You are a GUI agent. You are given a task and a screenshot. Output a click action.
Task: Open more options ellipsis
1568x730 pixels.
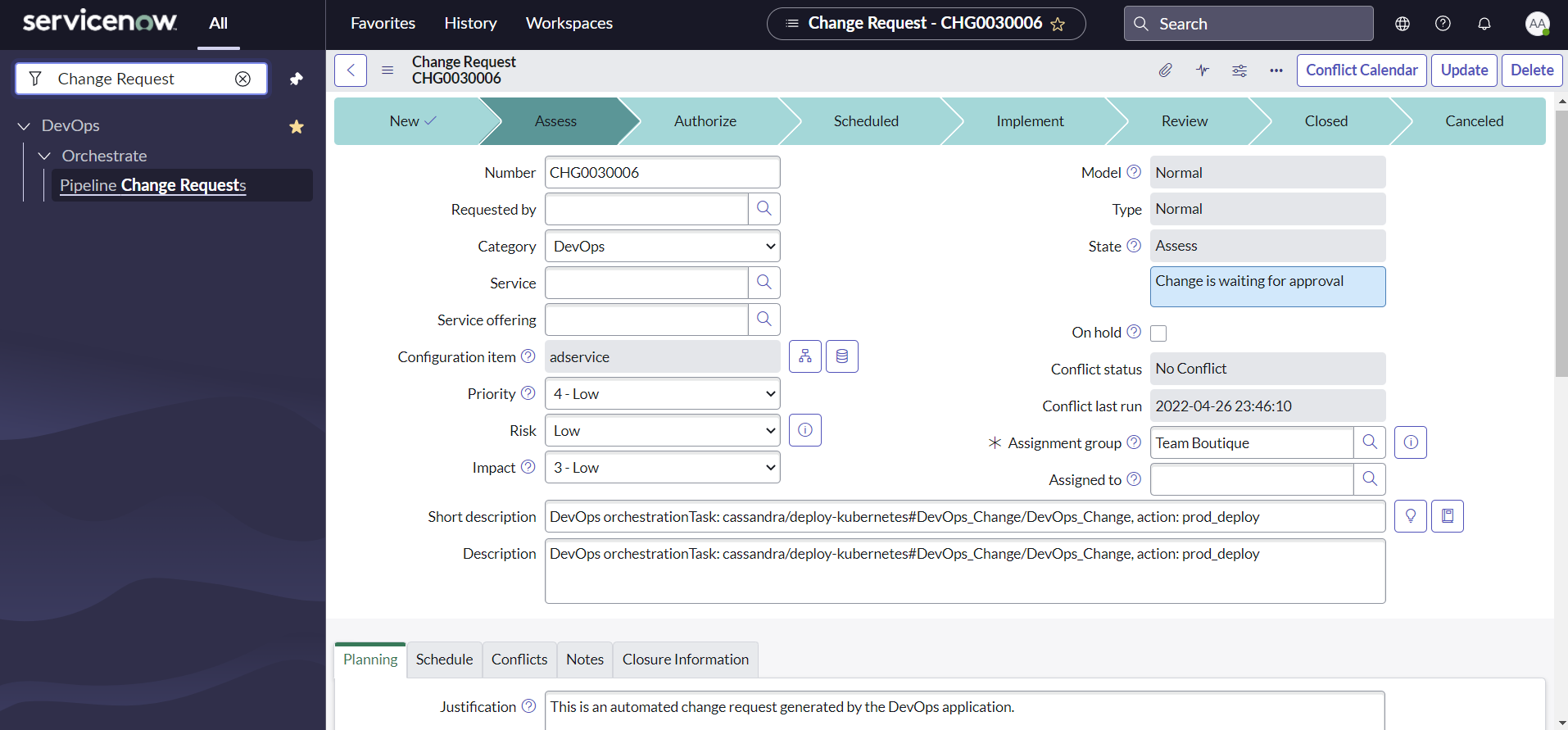[1276, 70]
